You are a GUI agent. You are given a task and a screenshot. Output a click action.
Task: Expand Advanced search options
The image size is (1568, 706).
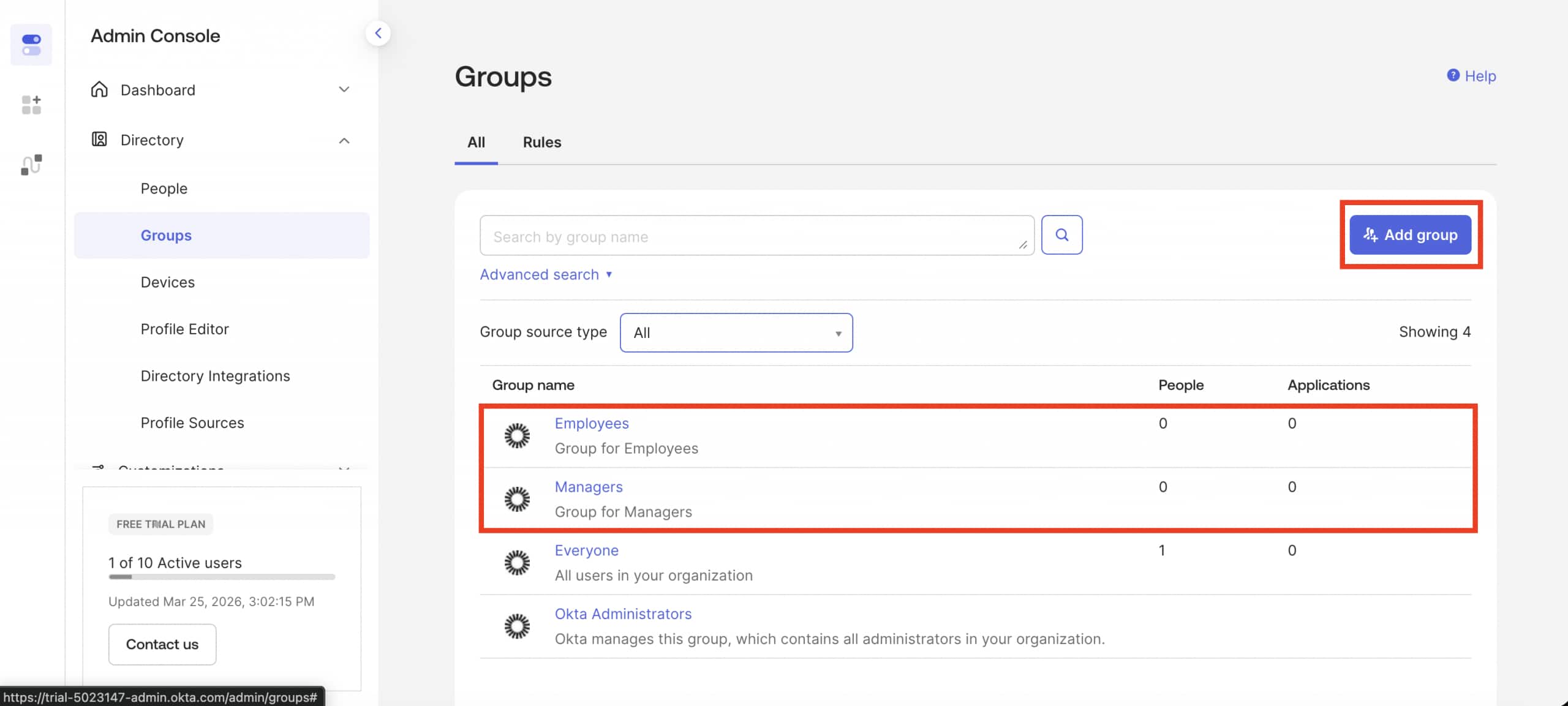pyautogui.click(x=546, y=274)
